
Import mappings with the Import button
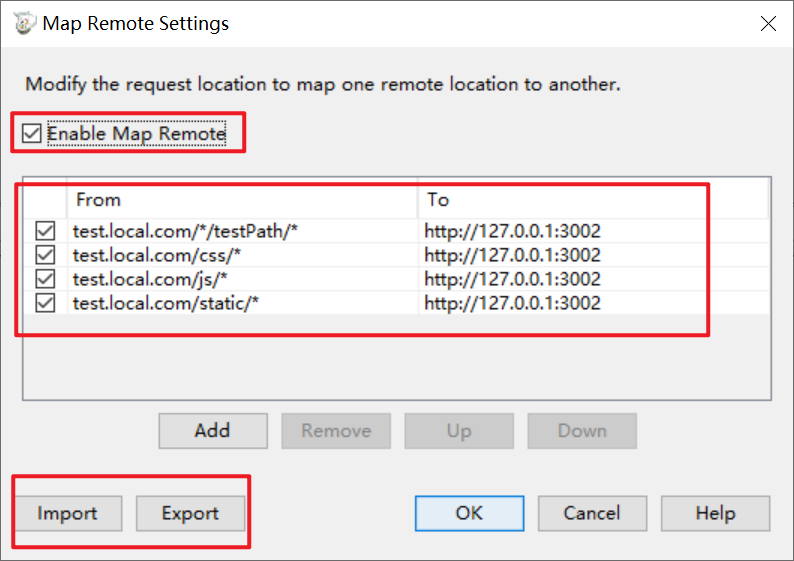[x=68, y=513]
